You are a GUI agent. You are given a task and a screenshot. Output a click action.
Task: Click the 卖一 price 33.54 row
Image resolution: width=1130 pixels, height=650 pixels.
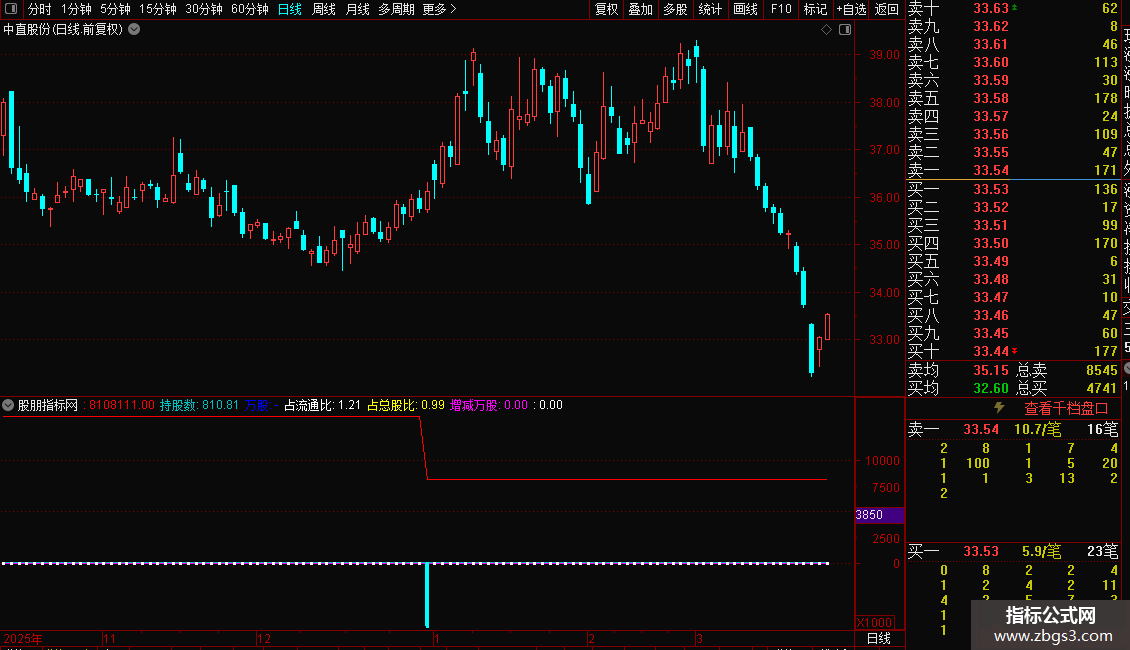[x=1013, y=170]
